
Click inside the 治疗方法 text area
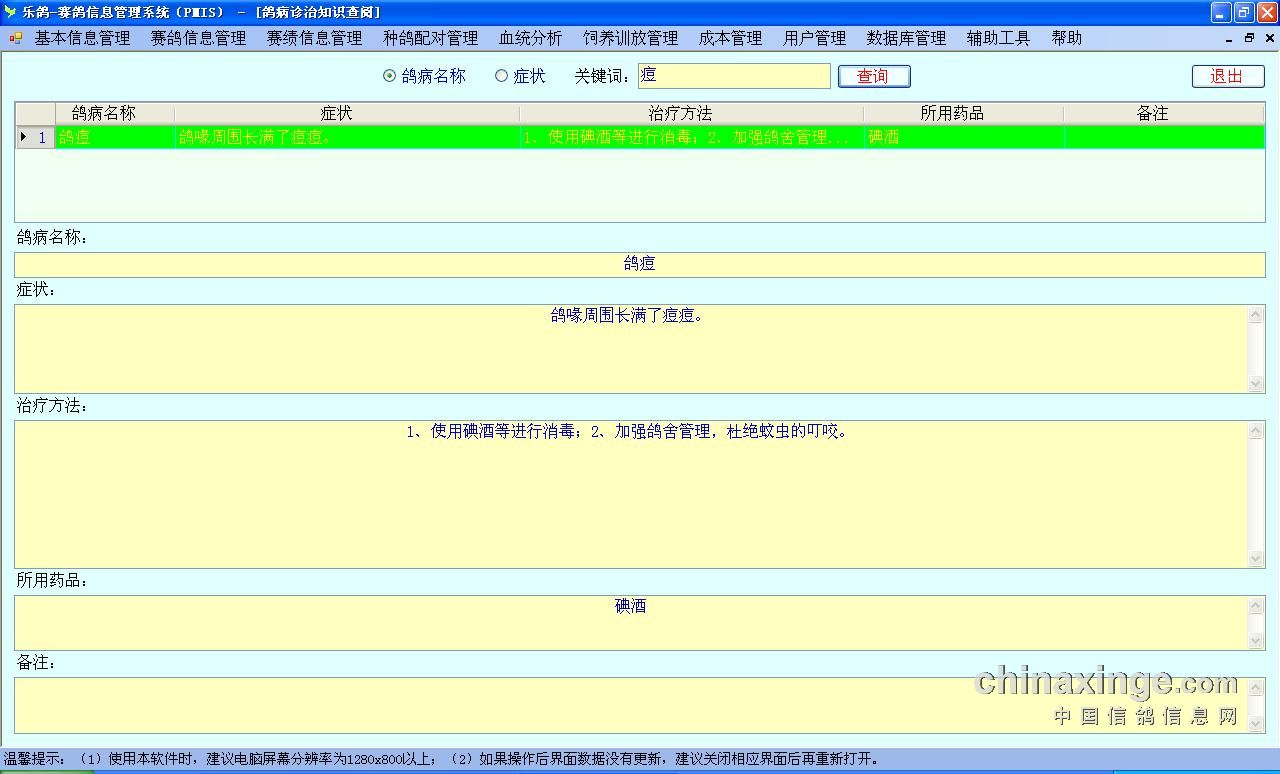point(631,494)
